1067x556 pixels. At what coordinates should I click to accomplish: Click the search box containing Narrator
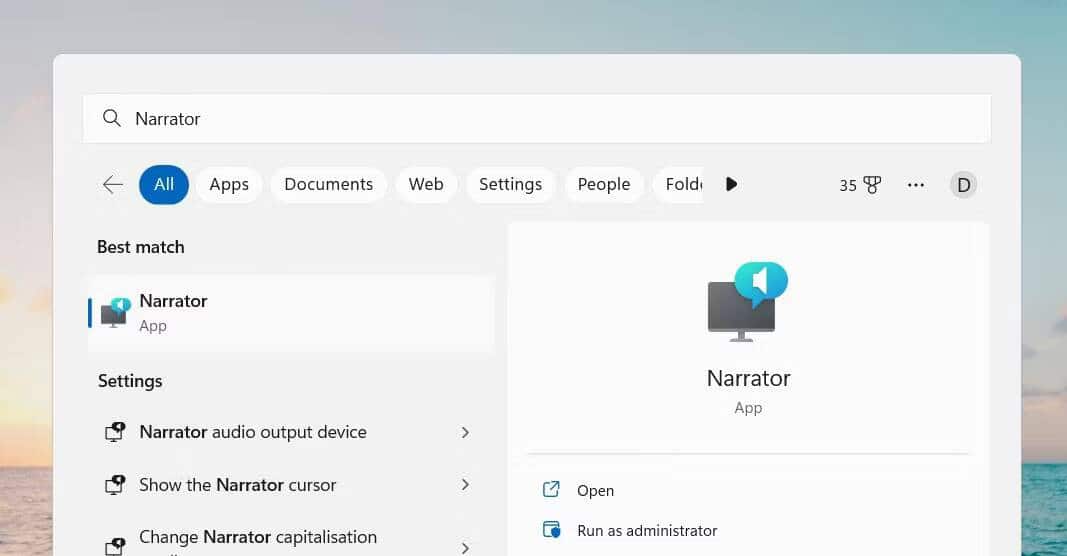coord(536,118)
